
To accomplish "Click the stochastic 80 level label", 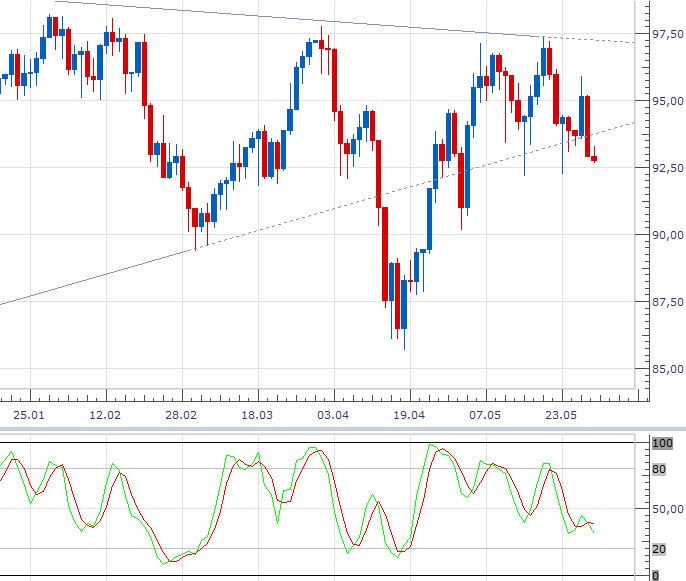I will 659,469.
